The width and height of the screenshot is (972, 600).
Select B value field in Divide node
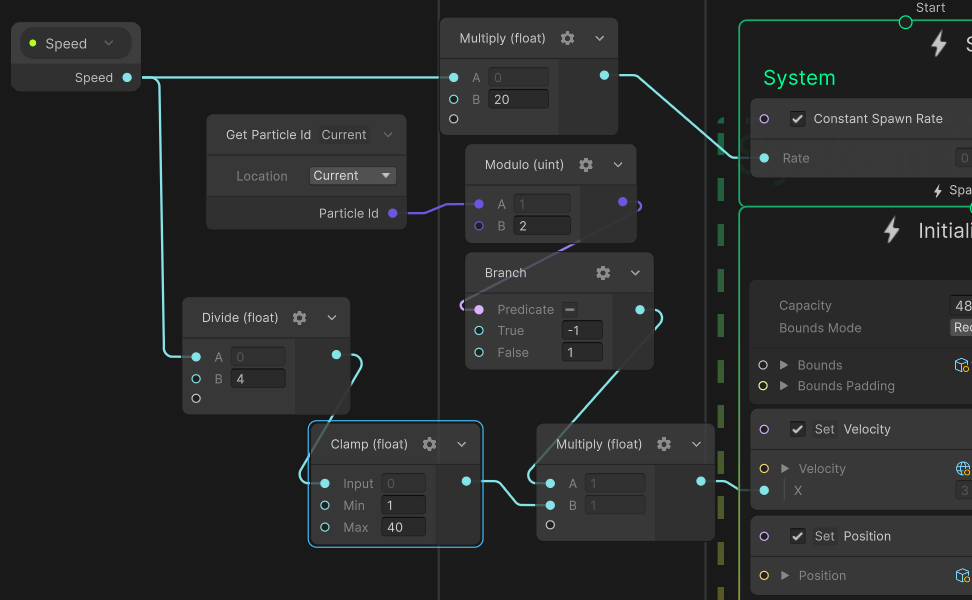point(258,379)
